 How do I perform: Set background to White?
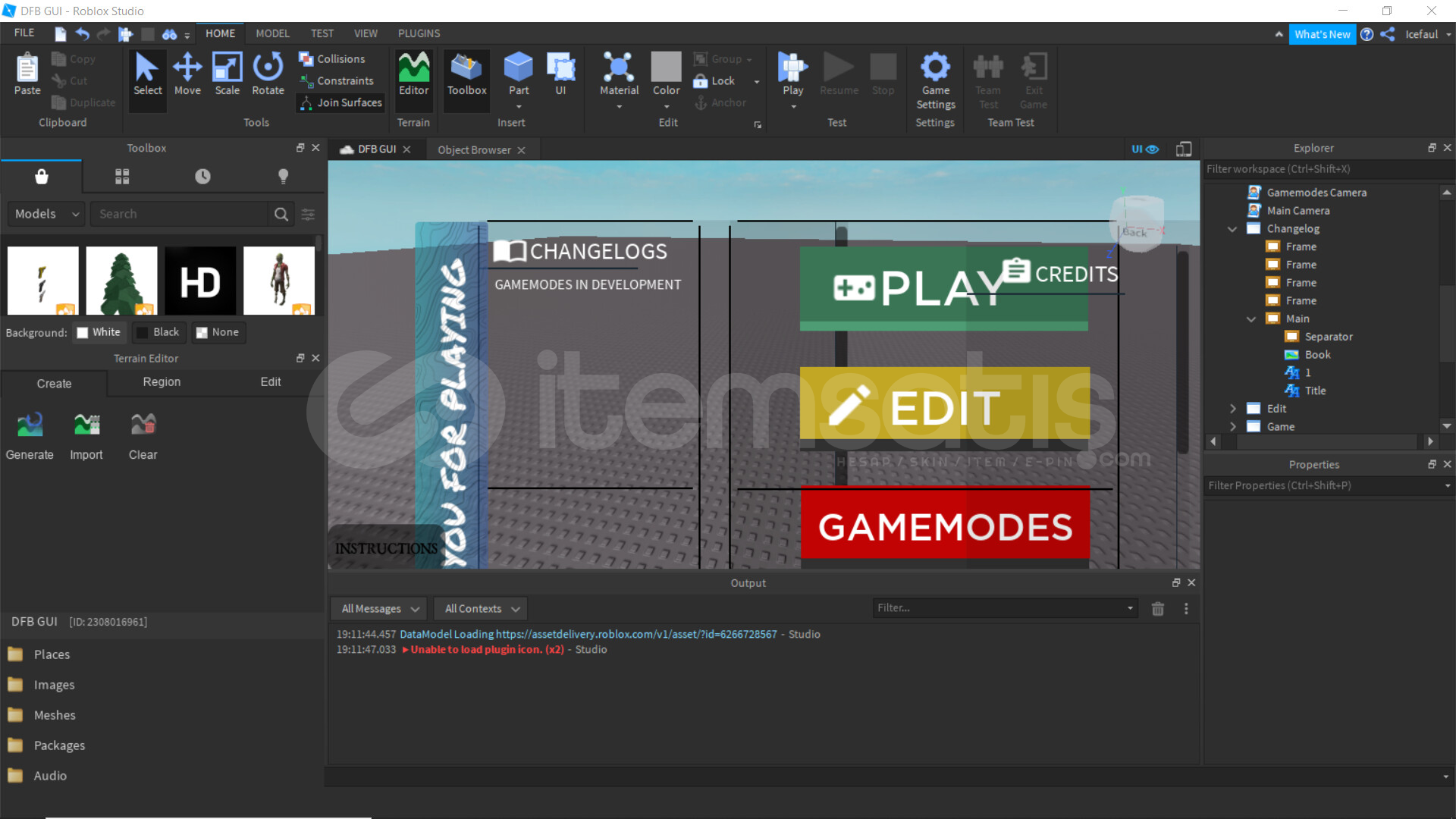pyautogui.click(x=99, y=332)
